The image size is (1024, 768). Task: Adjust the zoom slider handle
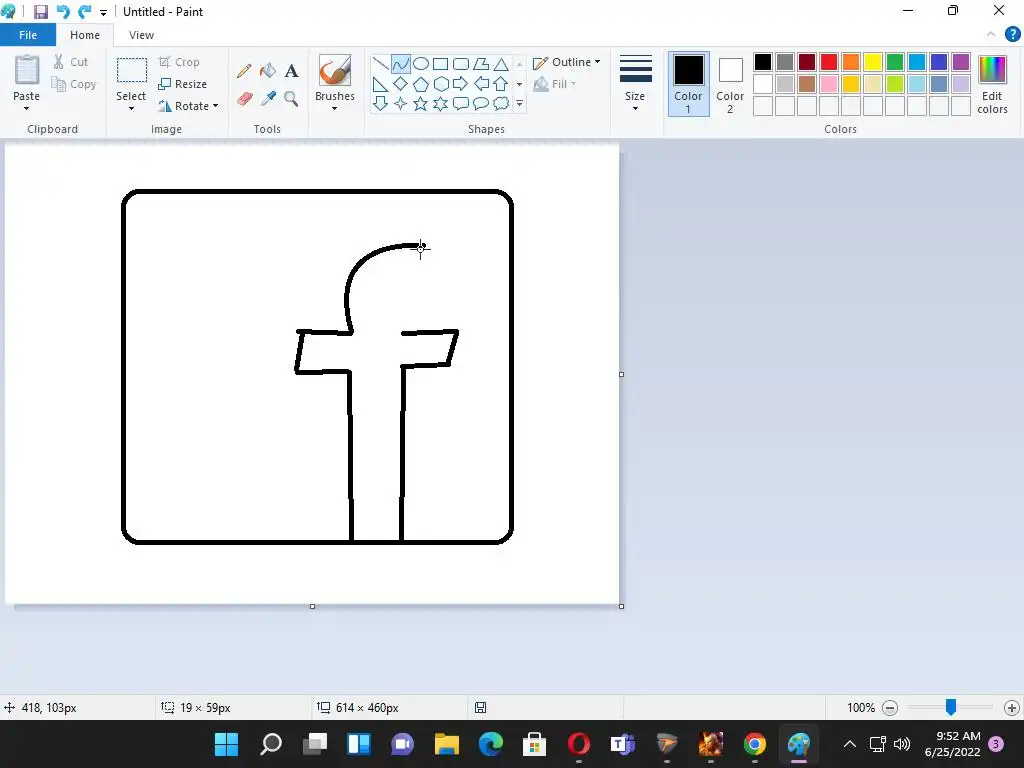[x=951, y=707]
